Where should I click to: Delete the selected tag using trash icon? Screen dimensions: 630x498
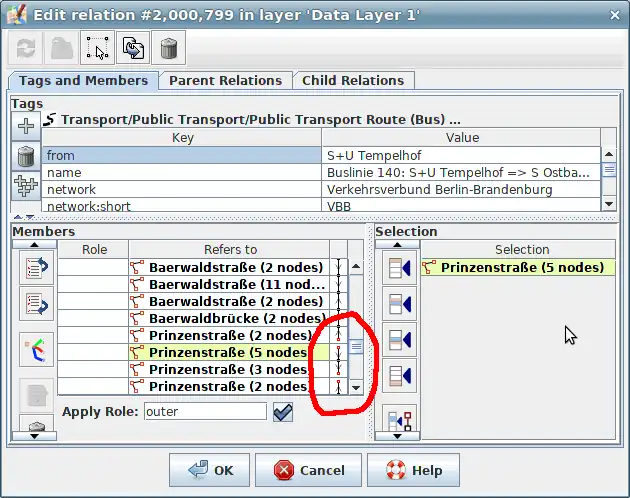(x=26, y=156)
